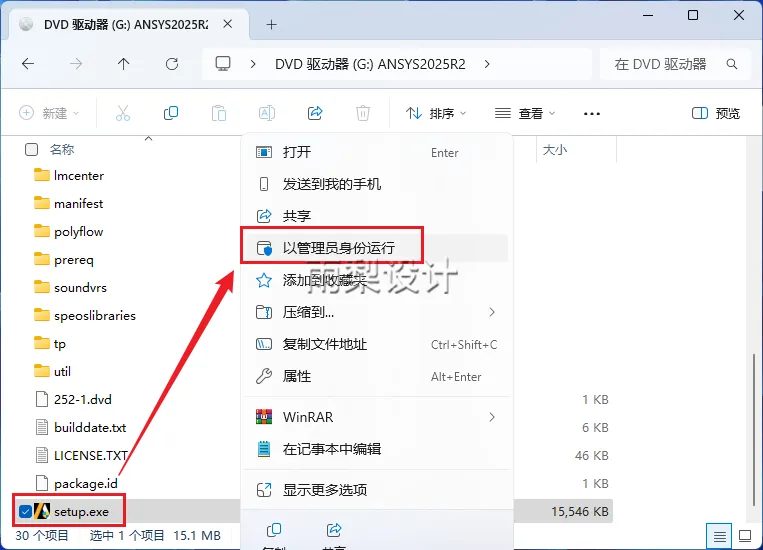Choose 添加到收藏夹 in context menu
Image resolution: width=763 pixels, height=550 pixels.
[x=377, y=280]
